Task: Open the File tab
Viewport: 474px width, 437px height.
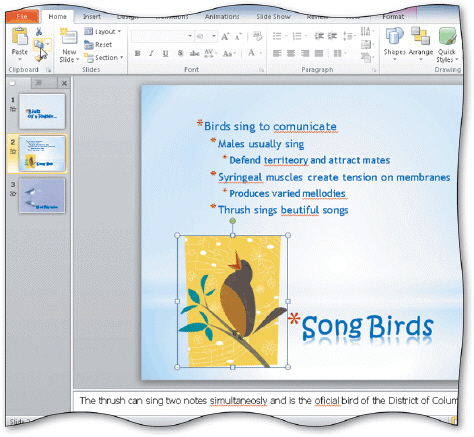Action: 22,16
